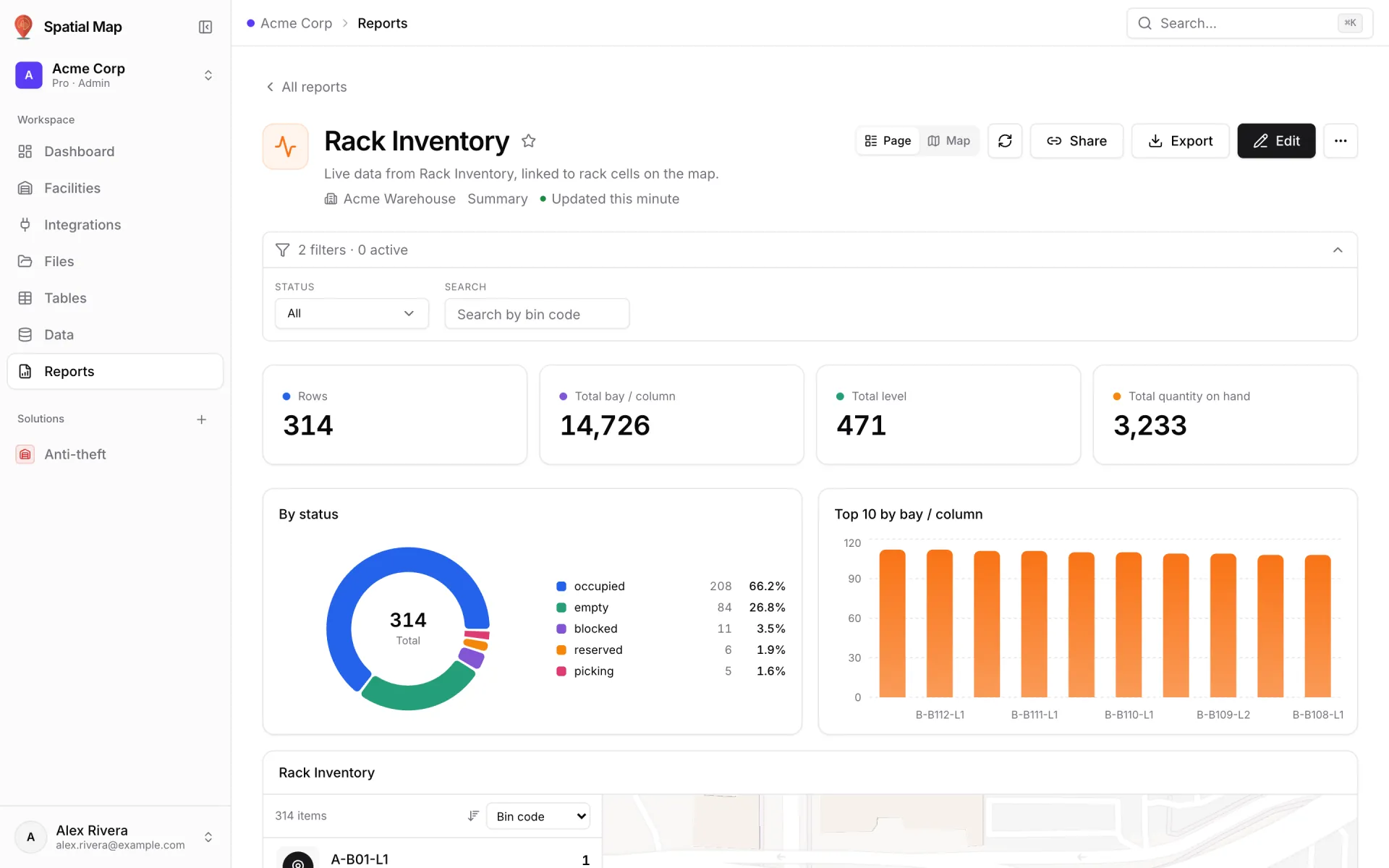The image size is (1389, 868).
Task: Click the Rack Inventory pulse icon
Action: (286, 147)
